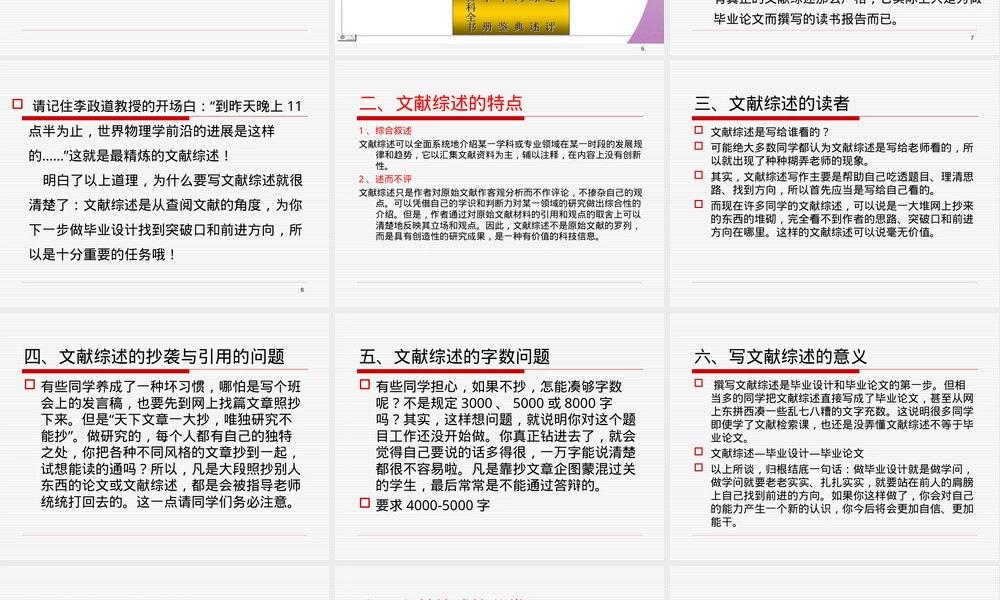Screen dimensions: 1000x600
Task: Click the red square bullet before '要求 4000-5000 字'
Action: tap(364, 503)
